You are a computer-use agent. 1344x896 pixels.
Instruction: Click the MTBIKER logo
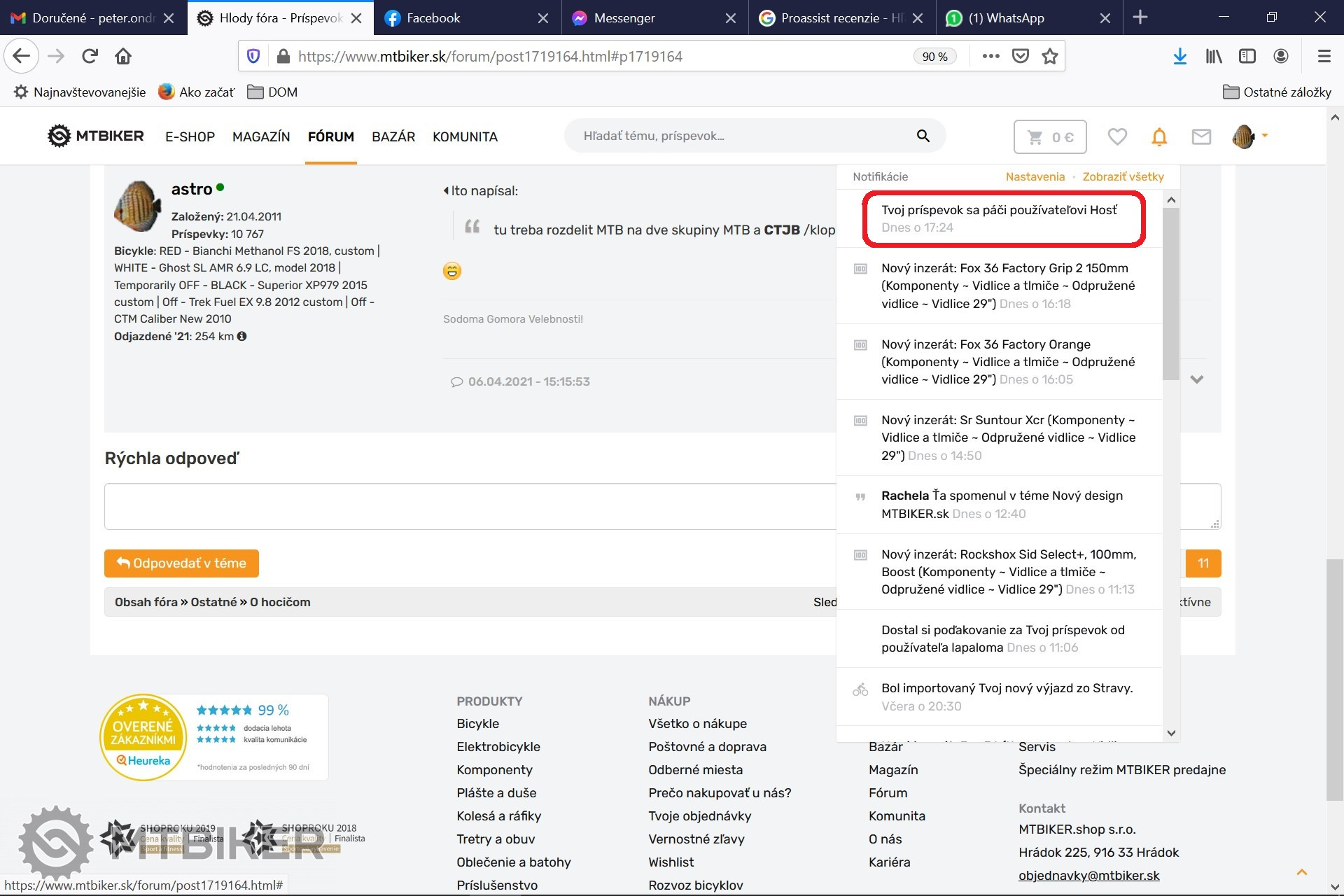pos(96,136)
